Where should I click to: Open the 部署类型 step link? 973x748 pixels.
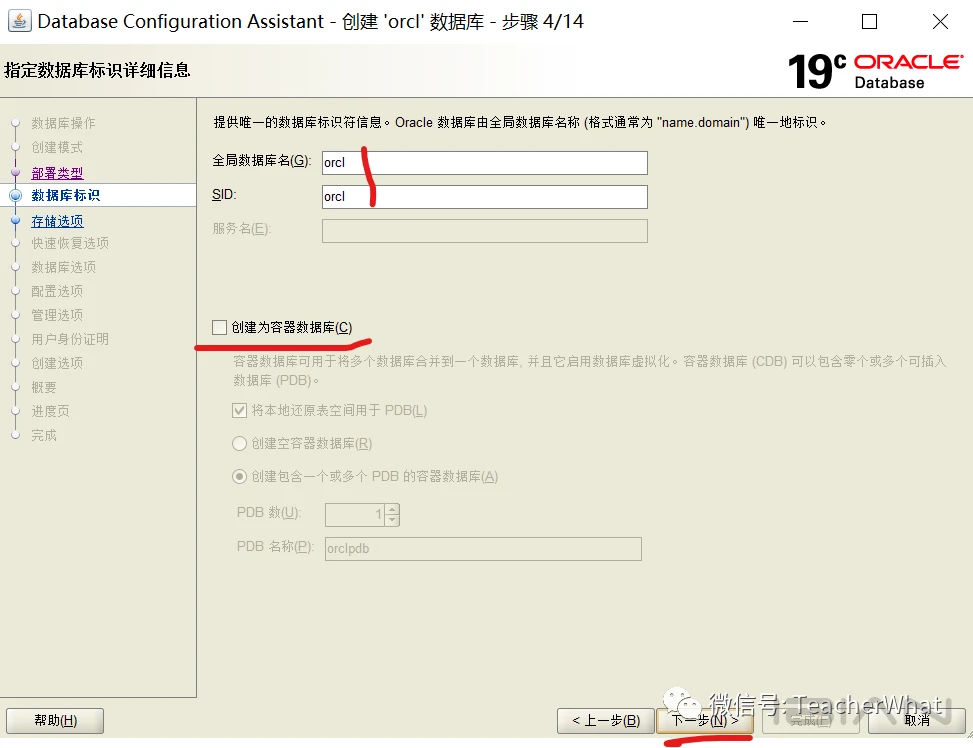pos(57,173)
